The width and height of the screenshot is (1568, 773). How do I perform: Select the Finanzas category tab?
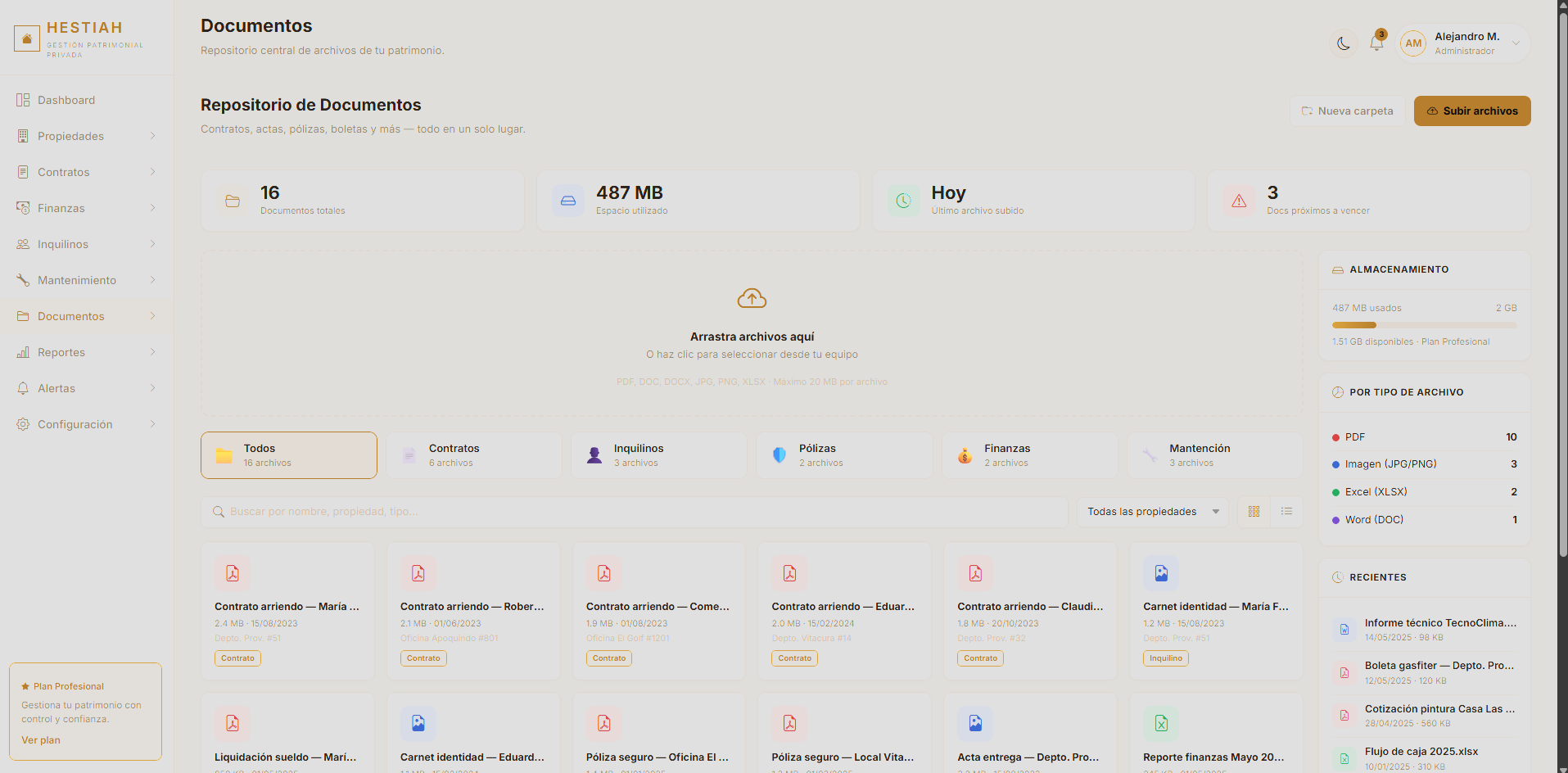[x=1030, y=455]
